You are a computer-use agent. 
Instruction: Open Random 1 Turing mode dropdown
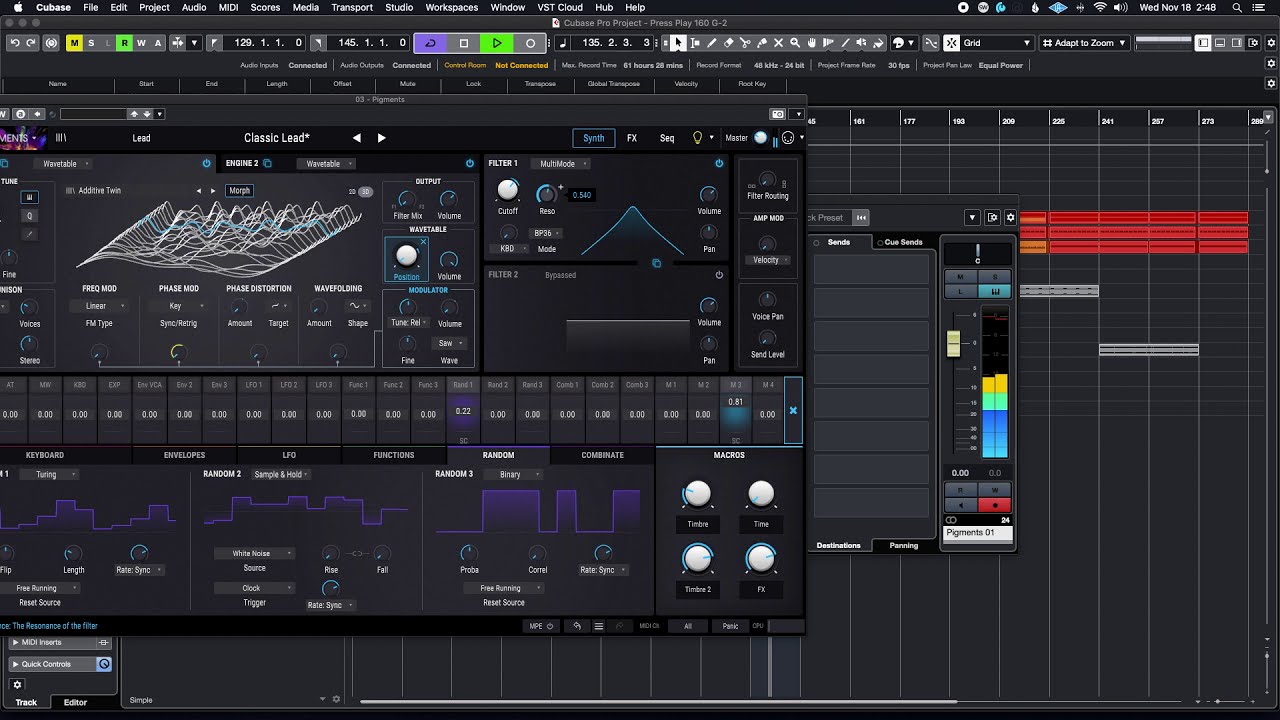point(51,474)
